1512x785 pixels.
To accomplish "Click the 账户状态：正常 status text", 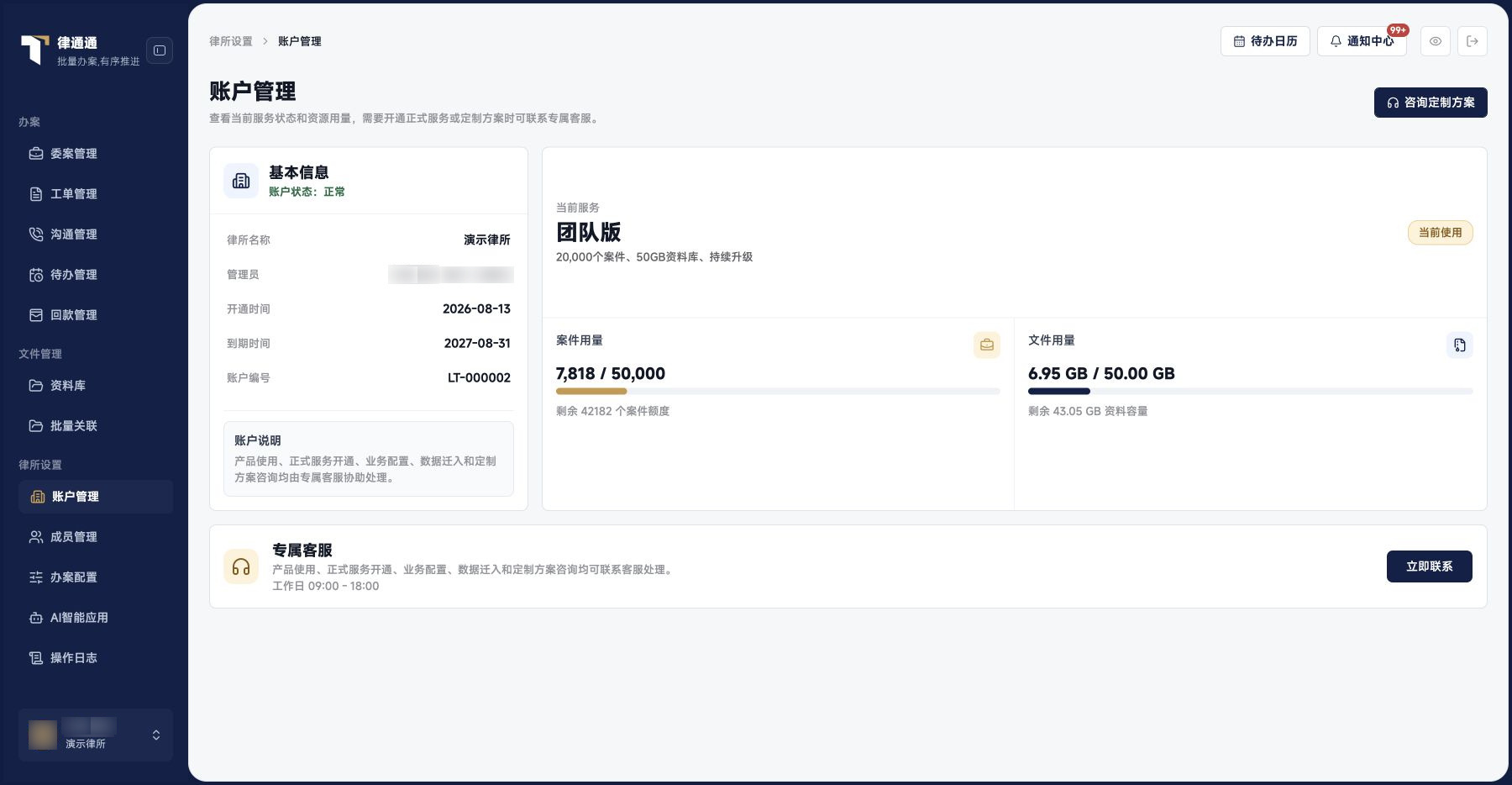I will pos(307,192).
